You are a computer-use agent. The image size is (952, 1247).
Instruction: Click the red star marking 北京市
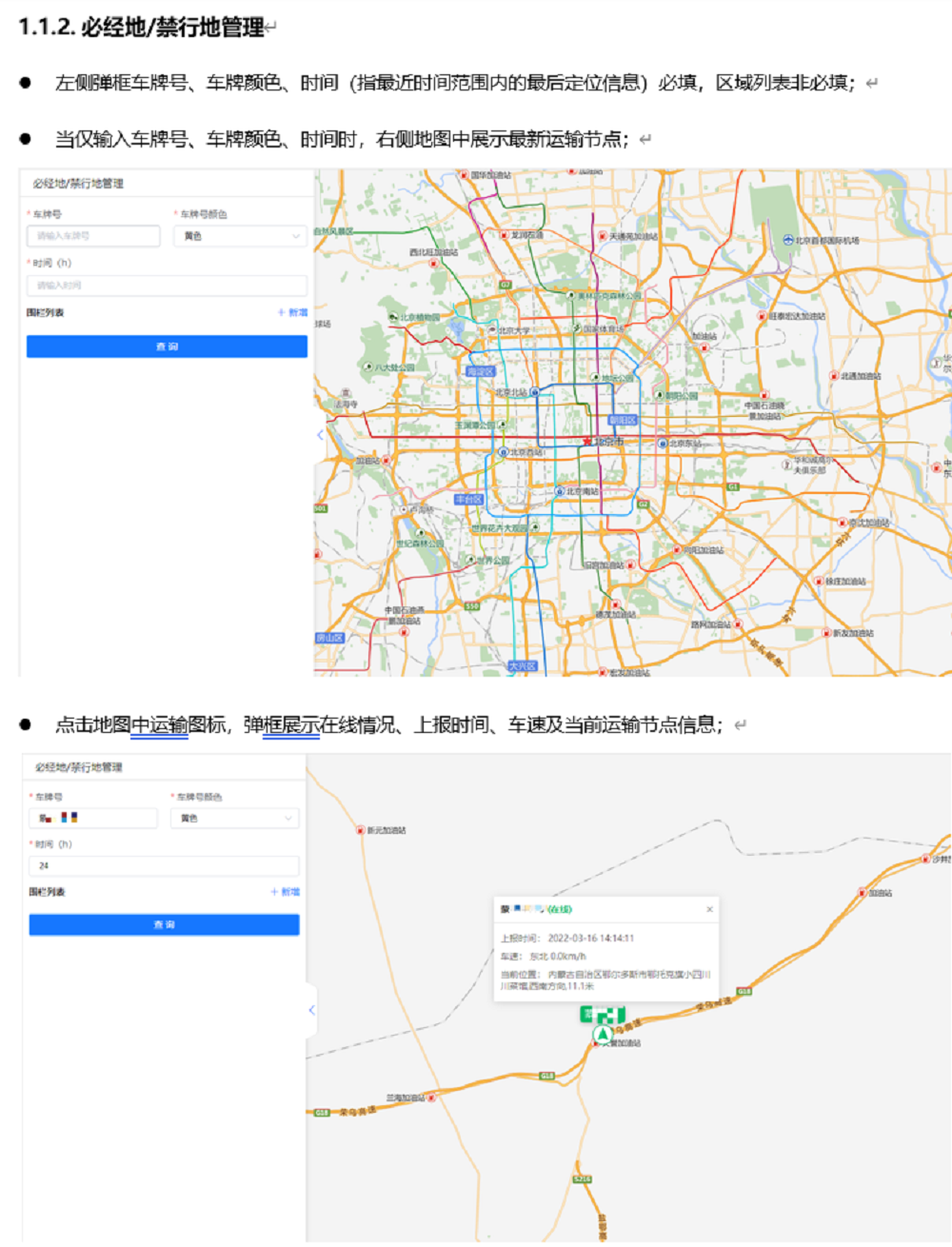tap(587, 441)
